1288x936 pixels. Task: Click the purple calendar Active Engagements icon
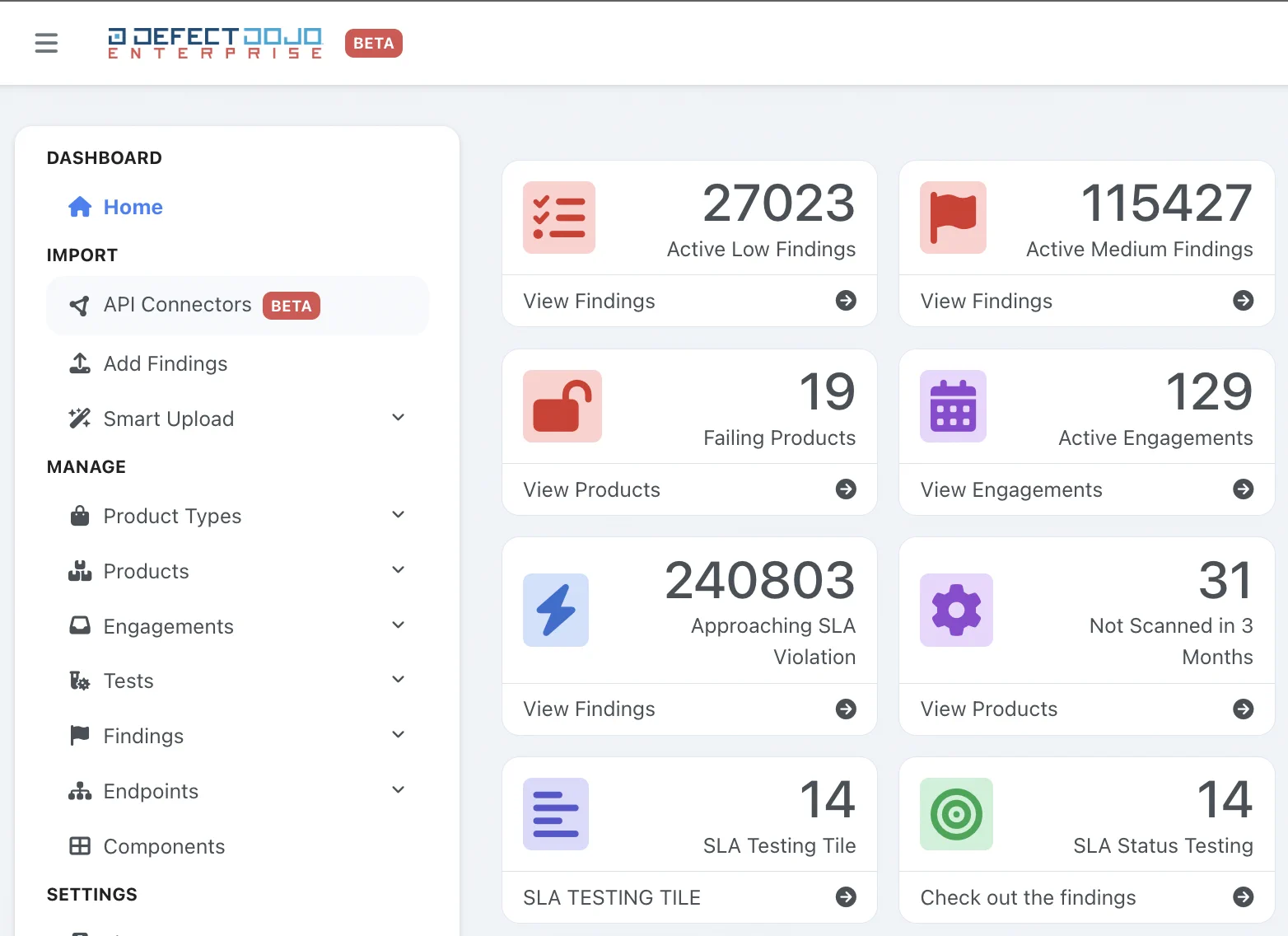953,406
